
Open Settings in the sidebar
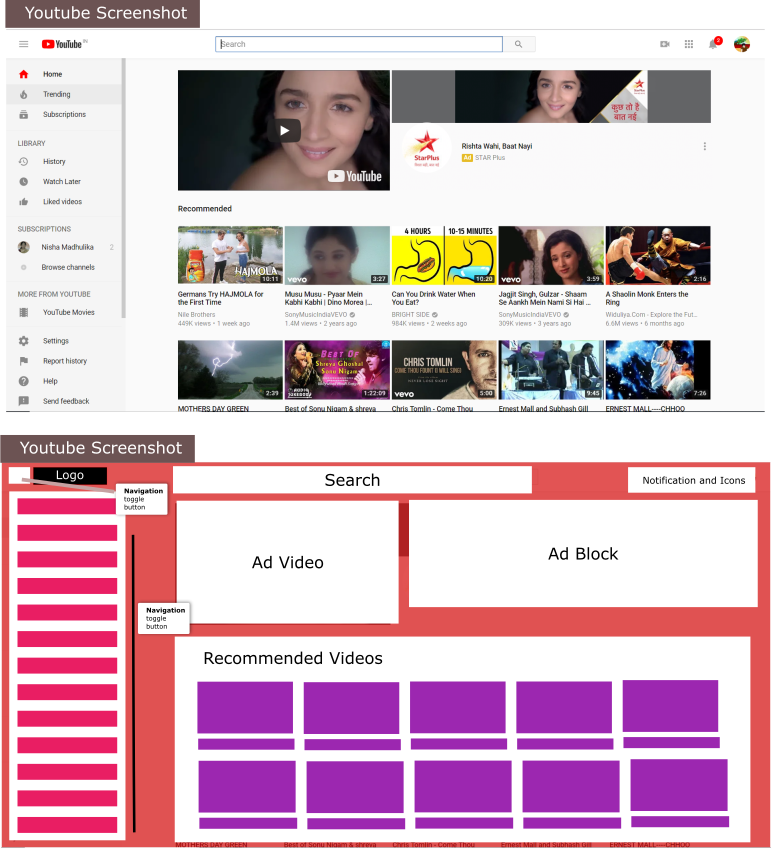[x=66, y=341]
